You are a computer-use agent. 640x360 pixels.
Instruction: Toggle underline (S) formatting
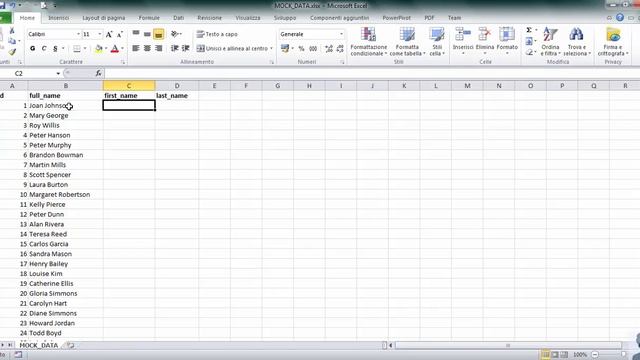pyautogui.click(x=55, y=49)
